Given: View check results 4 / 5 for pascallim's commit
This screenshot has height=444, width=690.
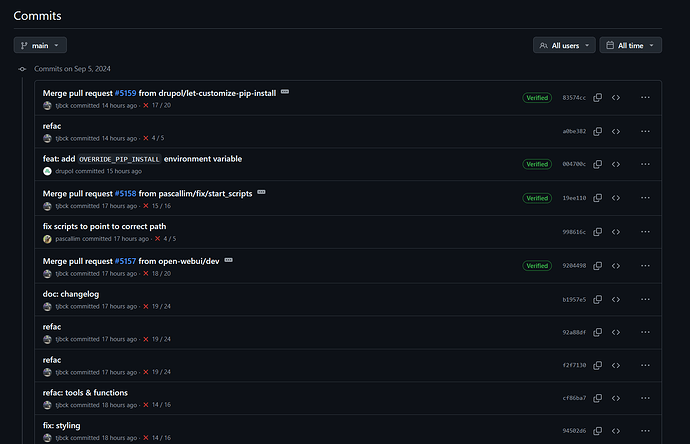Looking at the screenshot, I should pyautogui.click(x=170, y=239).
